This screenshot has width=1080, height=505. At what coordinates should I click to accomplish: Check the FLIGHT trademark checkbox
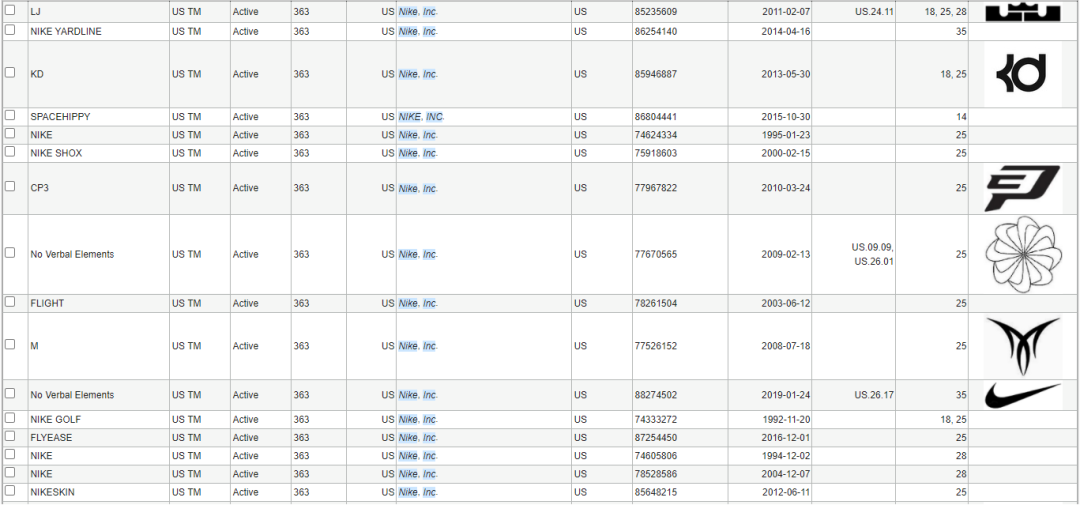pos(10,302)
